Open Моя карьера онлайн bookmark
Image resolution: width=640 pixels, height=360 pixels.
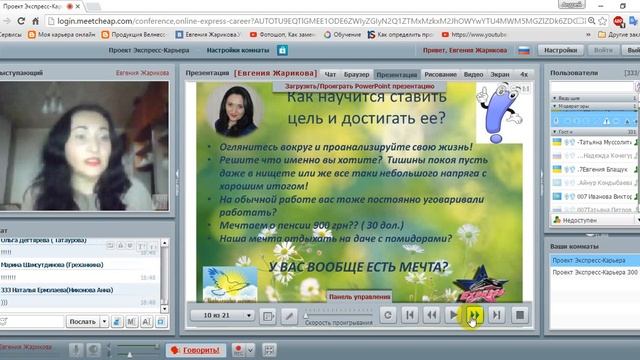click(61, 35)
